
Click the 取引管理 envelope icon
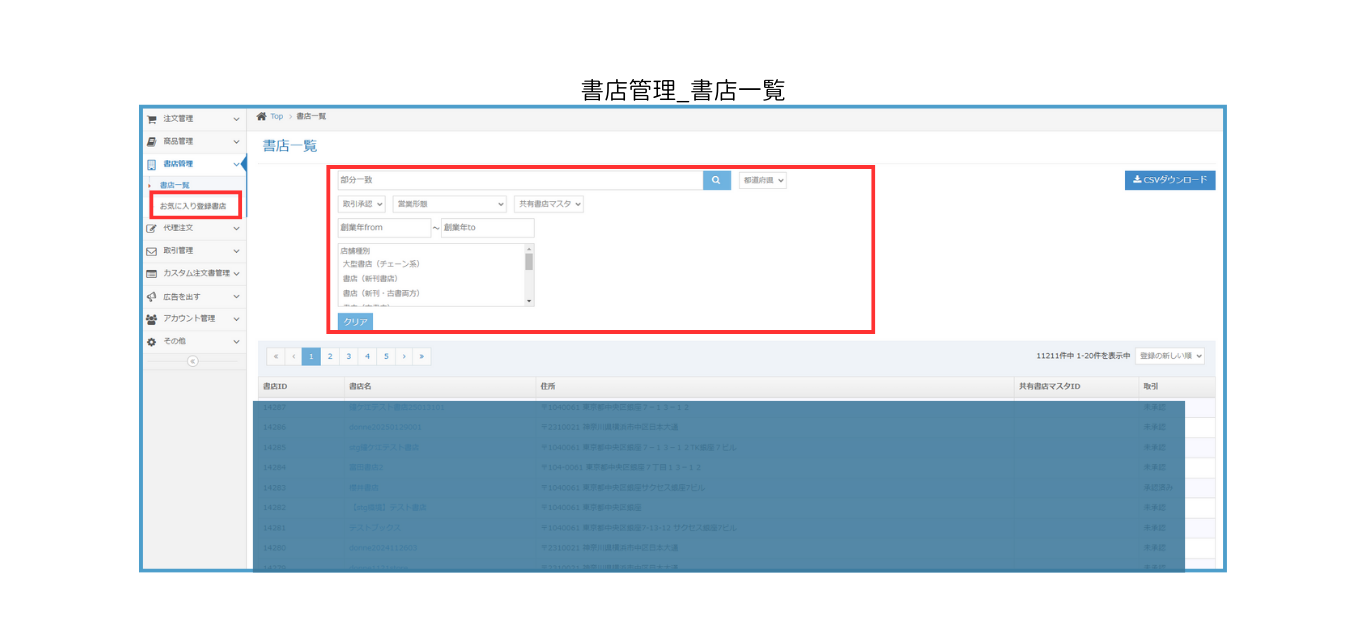tap(151, 251)
